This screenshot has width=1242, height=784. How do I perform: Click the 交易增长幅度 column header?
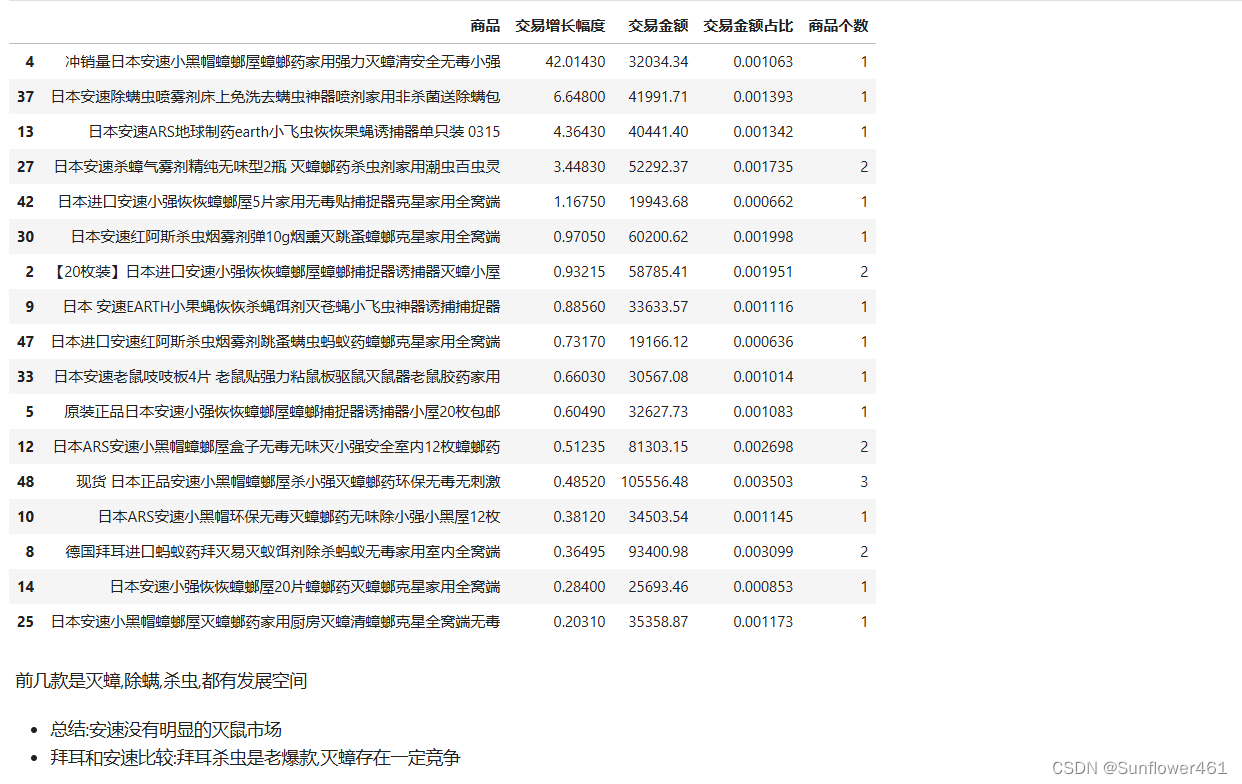point(560,26)
